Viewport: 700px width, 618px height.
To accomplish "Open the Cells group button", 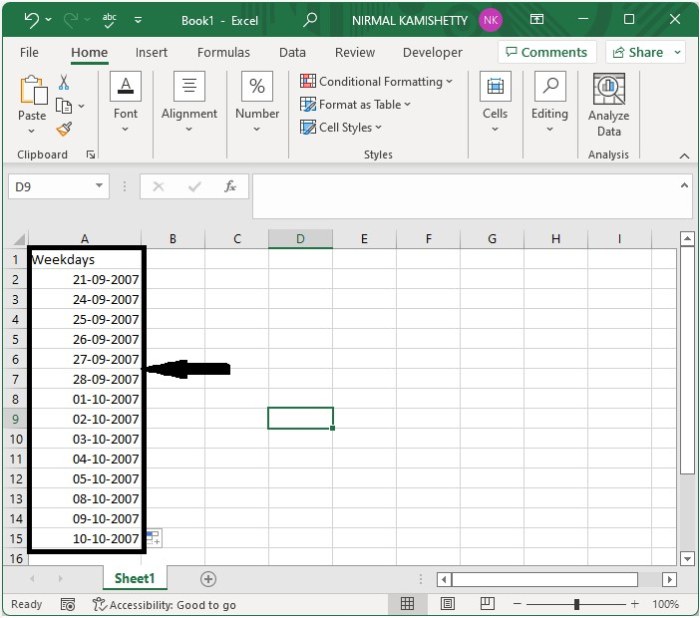I will (495, 102).
